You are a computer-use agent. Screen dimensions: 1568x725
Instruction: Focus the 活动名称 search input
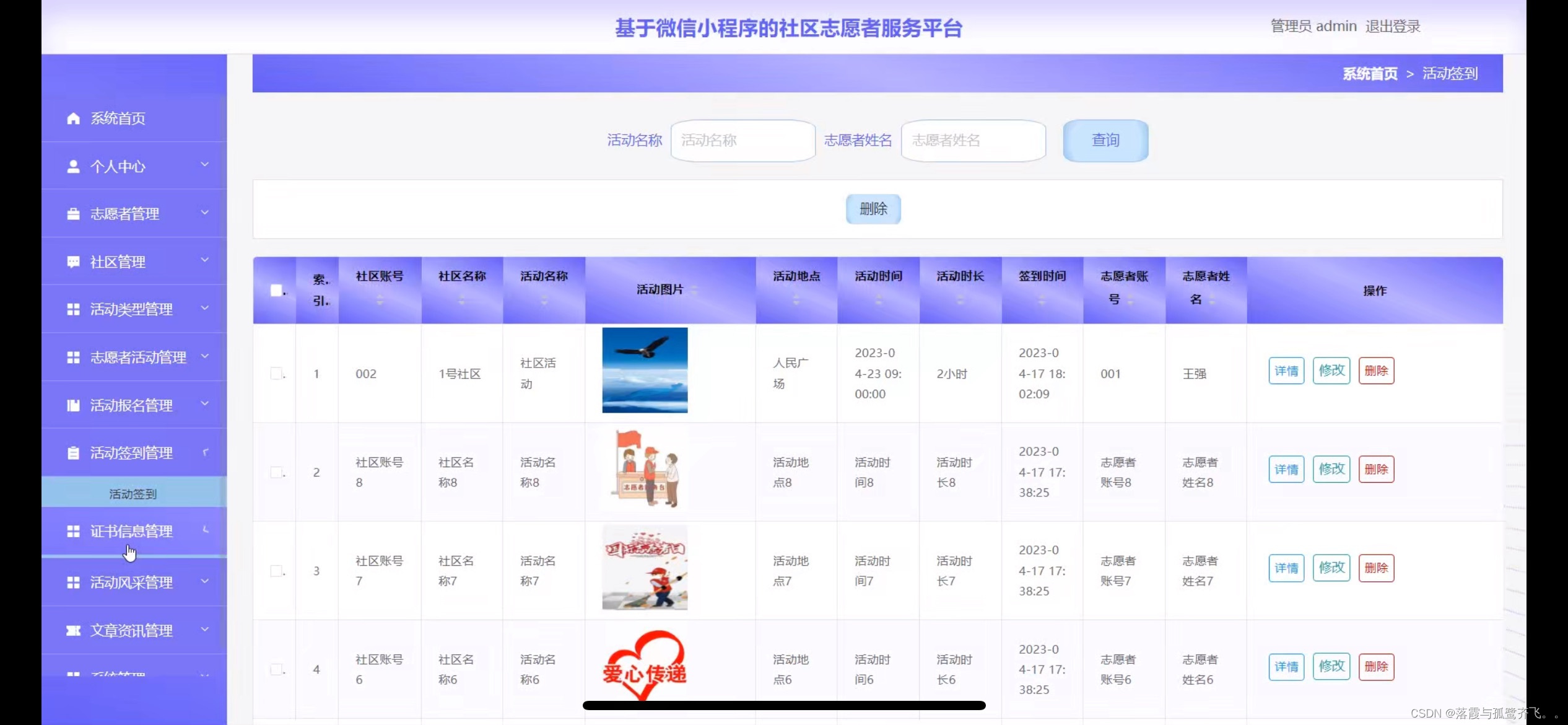pos(743,141)
